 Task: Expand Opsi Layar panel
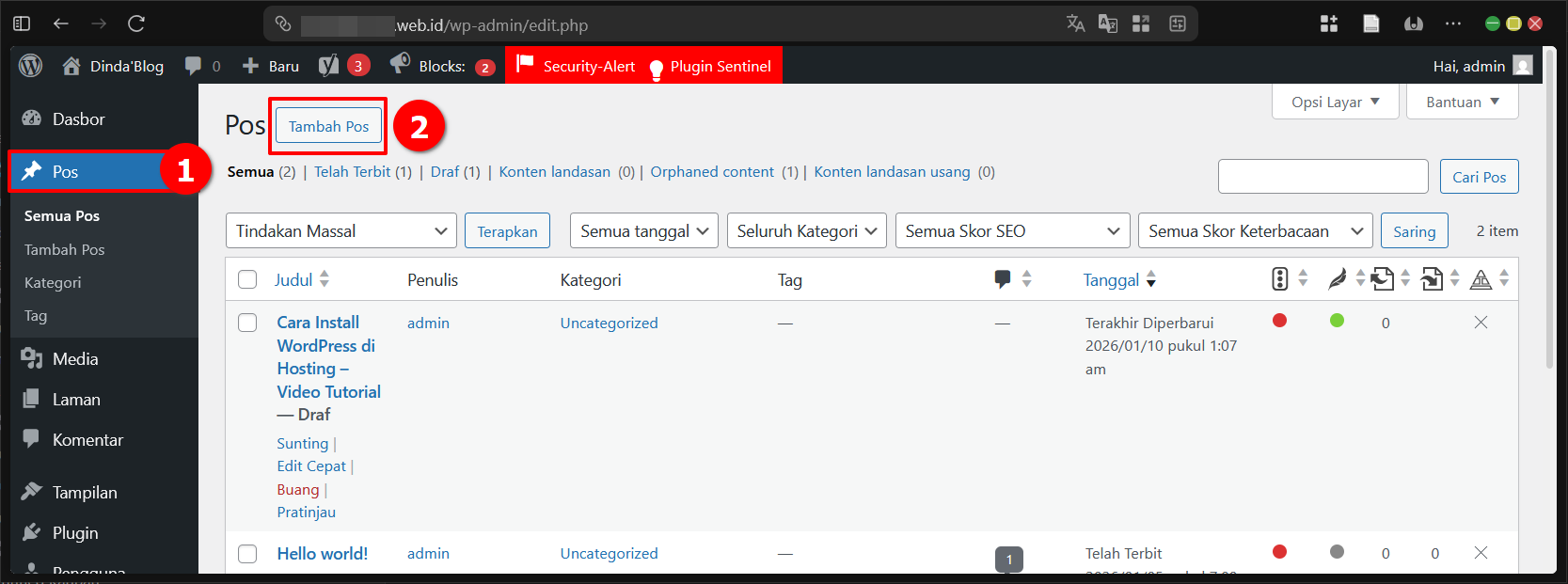(x=1336, y=102)
